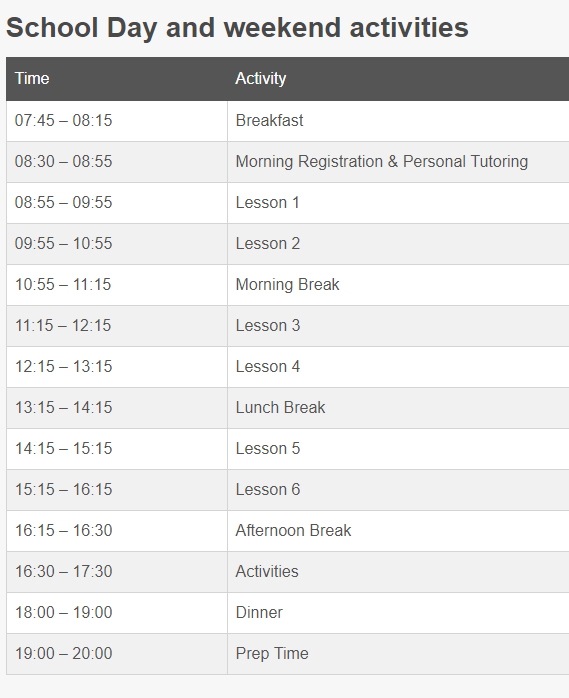Click the 15:15 – 16:15 time cell
569x698 pixels.
[117, 490]
